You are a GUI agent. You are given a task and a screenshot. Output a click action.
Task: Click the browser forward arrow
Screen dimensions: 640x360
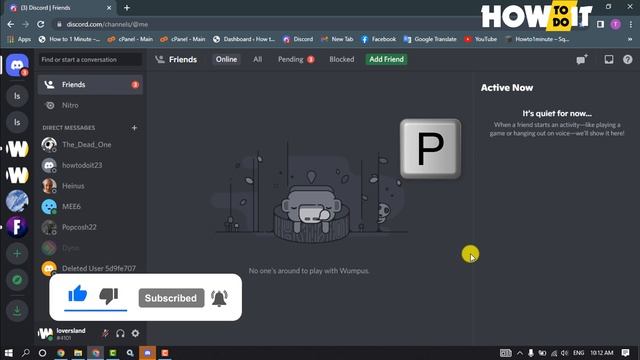[25, 24]
